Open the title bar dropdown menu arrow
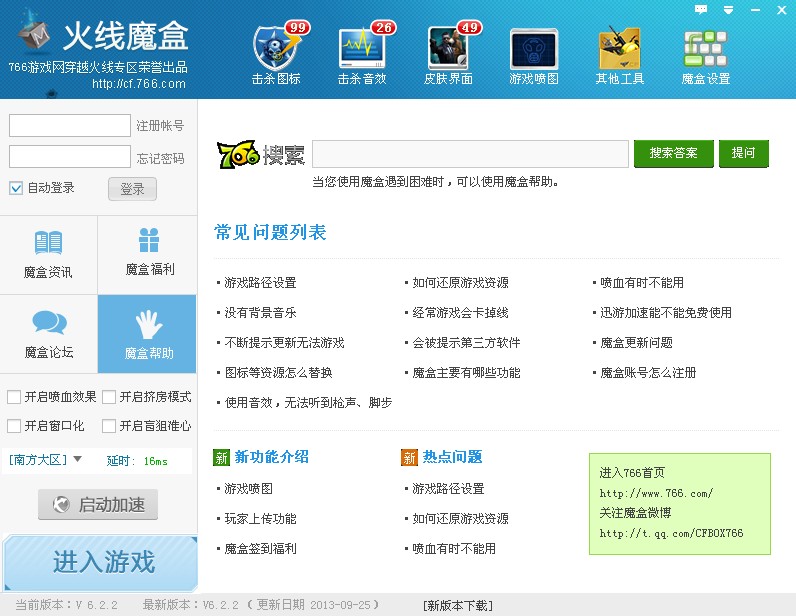Image resolution: width=796 pixels, height=616 pixels. 728,9
